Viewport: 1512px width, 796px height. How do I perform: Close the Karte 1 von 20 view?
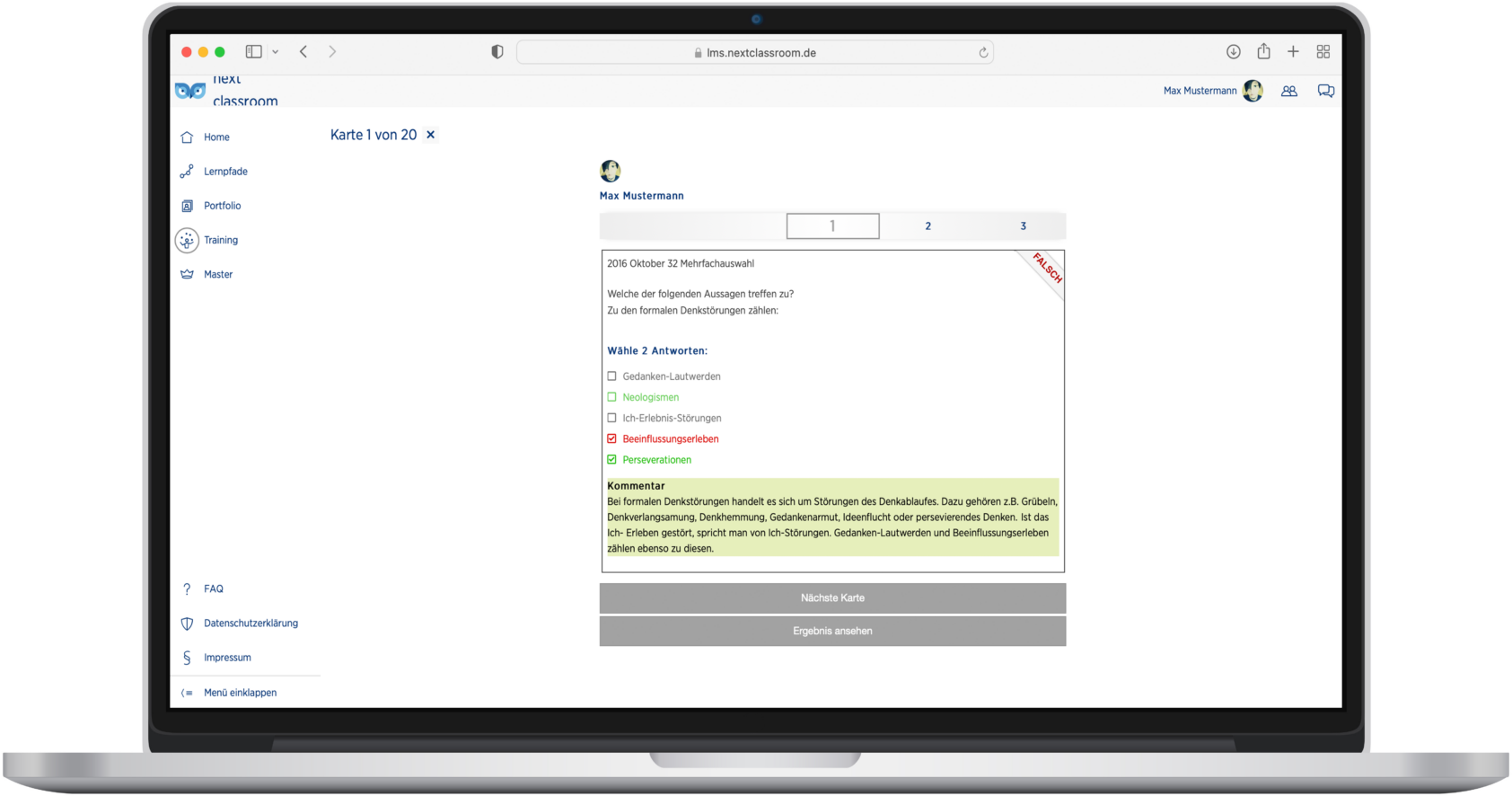pyautogui.click(x=431, y=135)
